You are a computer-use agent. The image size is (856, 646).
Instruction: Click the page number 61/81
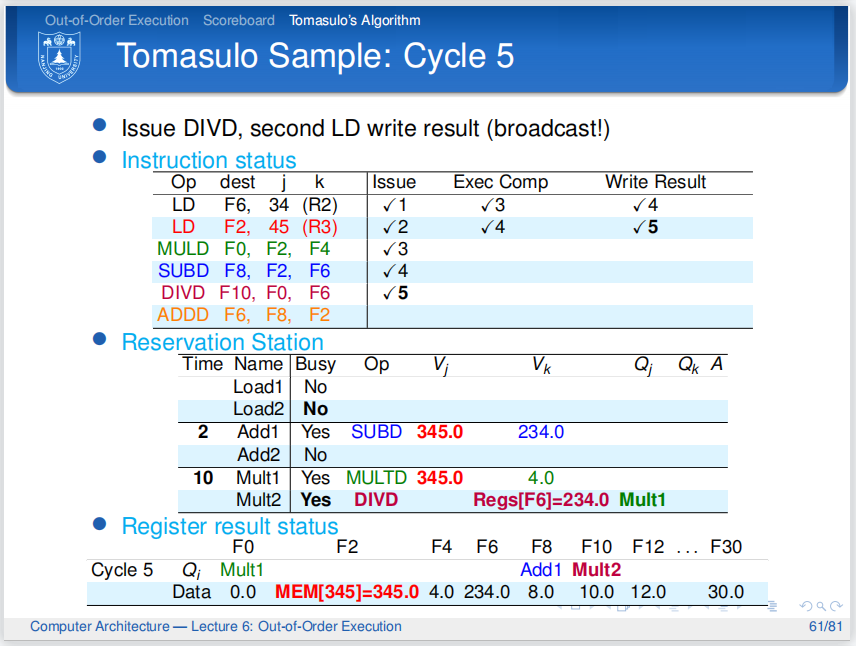825,626
